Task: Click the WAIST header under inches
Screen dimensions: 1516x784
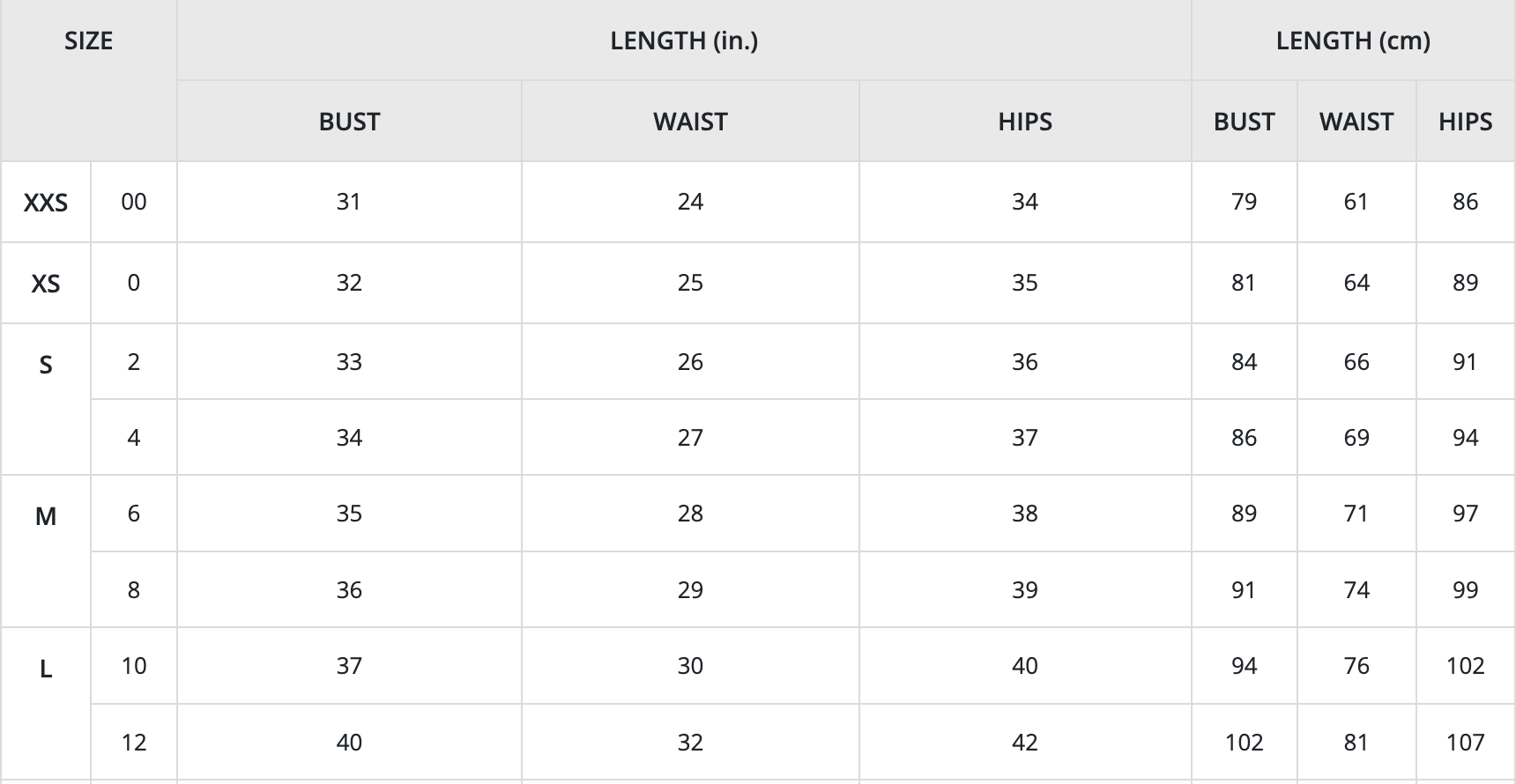Action: (690, 122)
